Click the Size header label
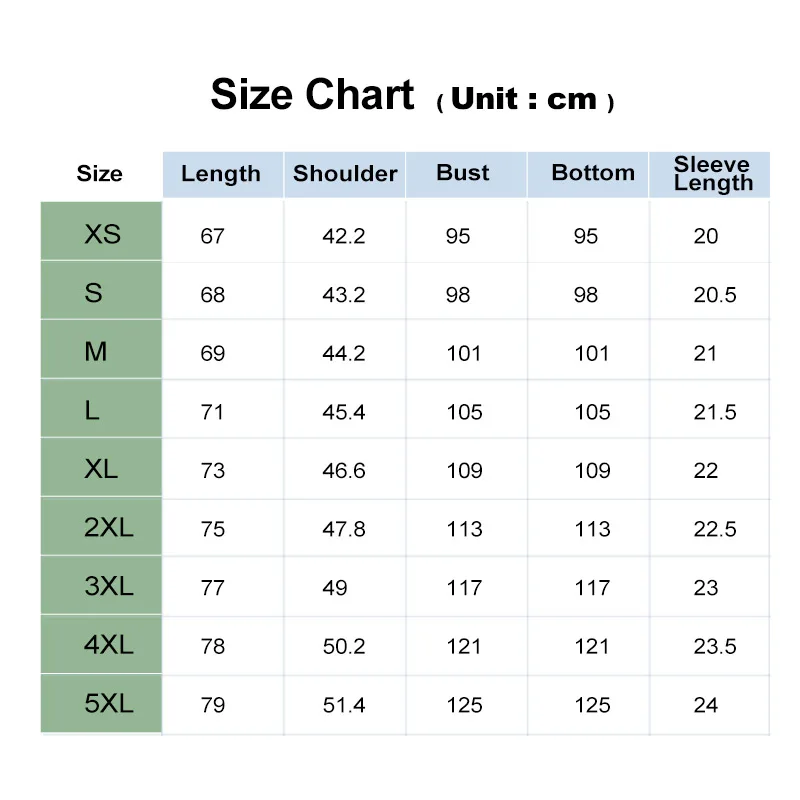Viewport: 800px width, 800px height. (100, 174)
